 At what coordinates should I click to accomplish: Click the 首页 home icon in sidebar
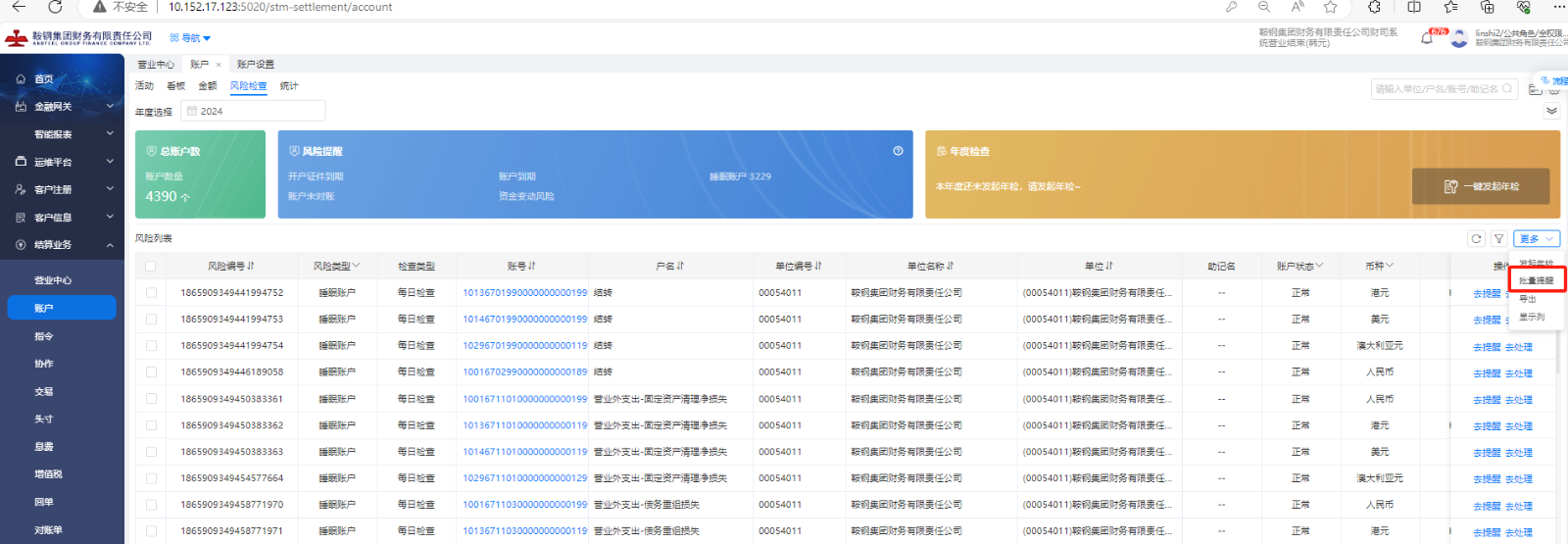tap(21, 79)
